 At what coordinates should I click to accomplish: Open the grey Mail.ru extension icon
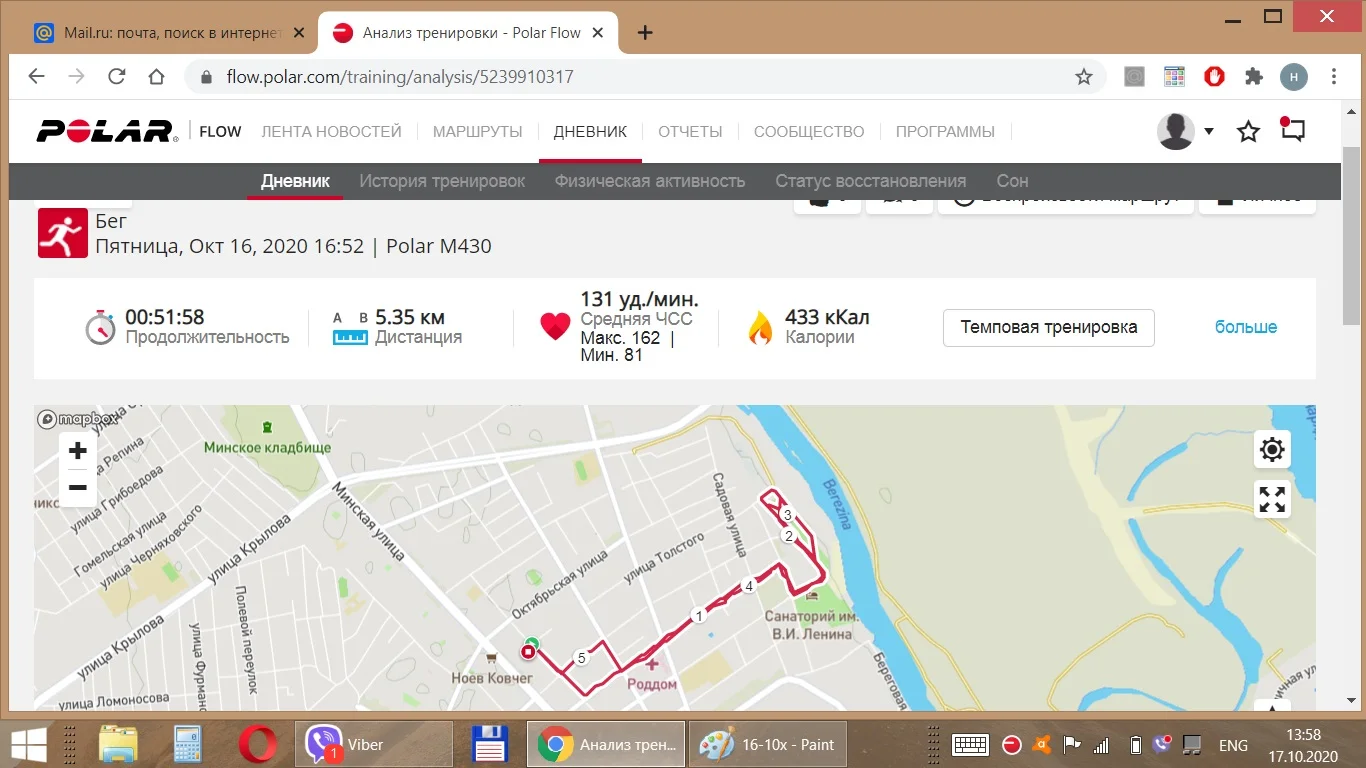coord(1134,77)
